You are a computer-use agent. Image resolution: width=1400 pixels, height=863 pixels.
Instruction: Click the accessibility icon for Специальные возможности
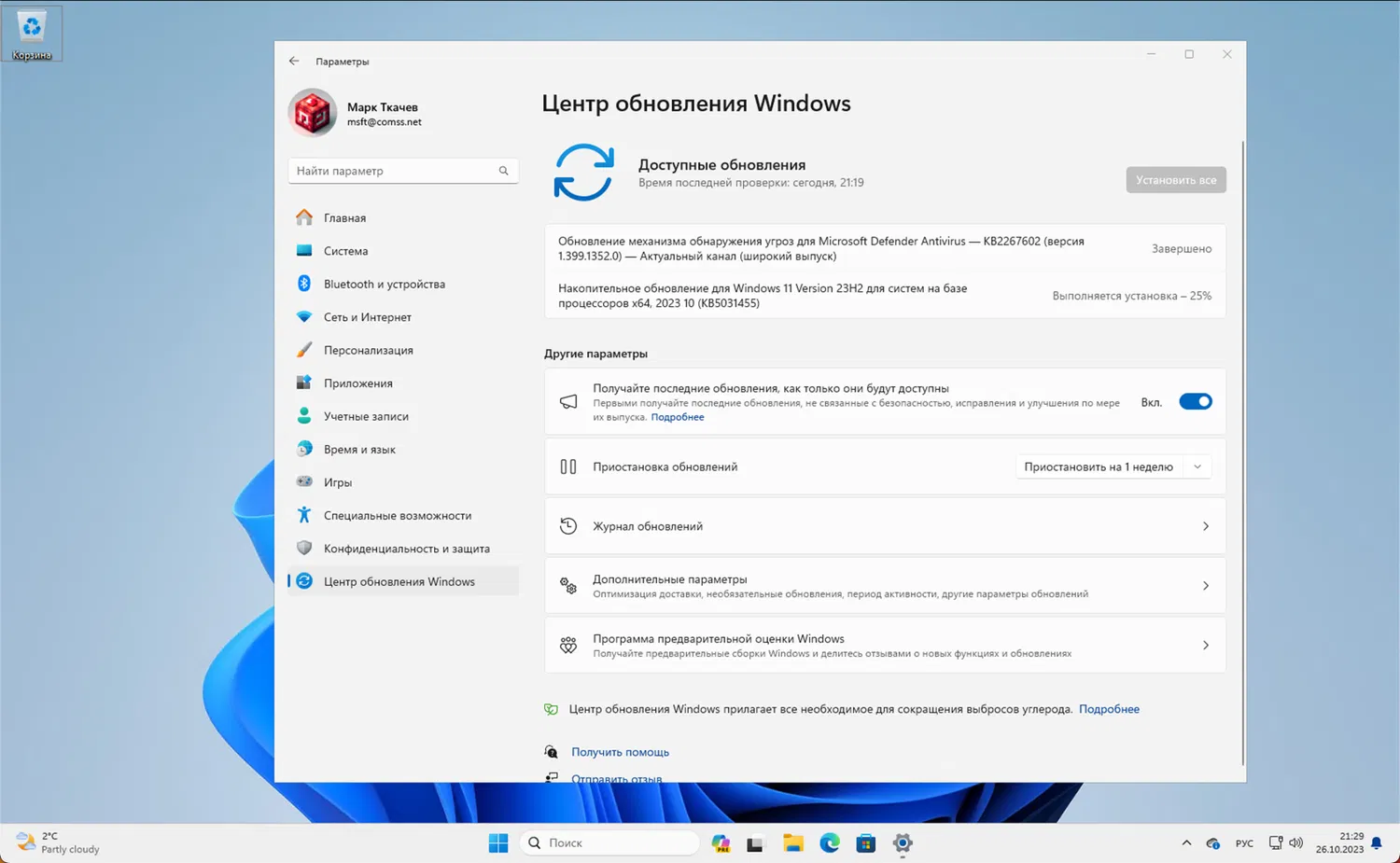coord(304,515)
